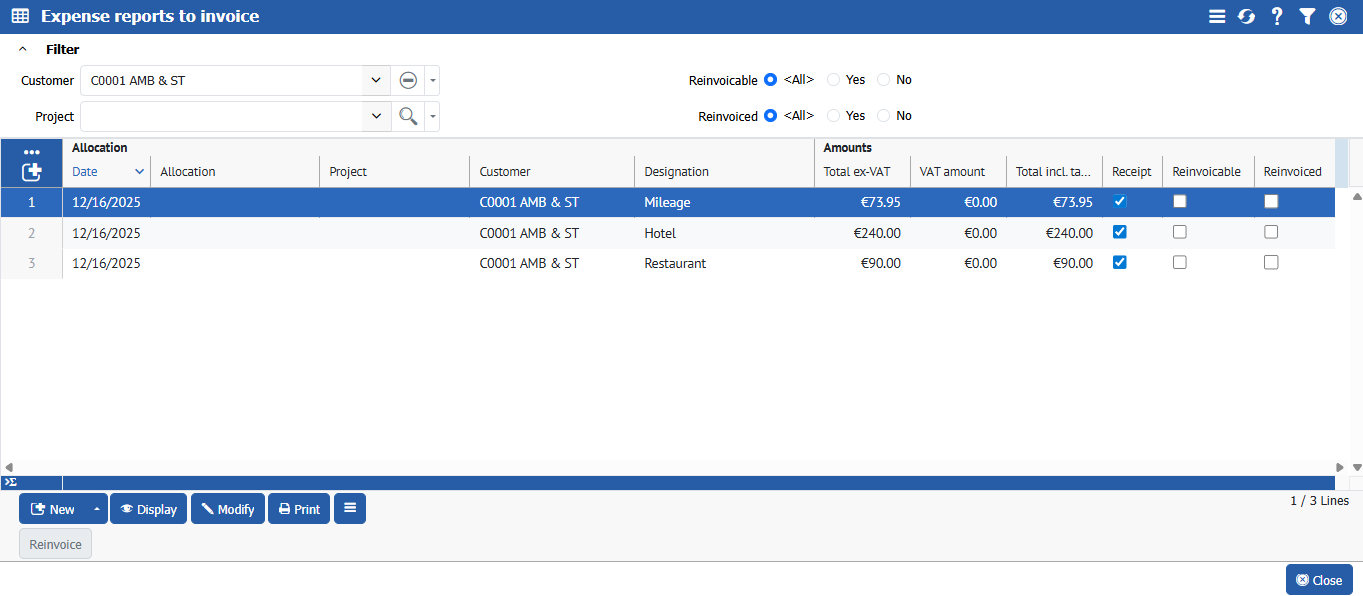Click the filter funnel icon
This screenshot has height=596, width=1363.
1307,16
